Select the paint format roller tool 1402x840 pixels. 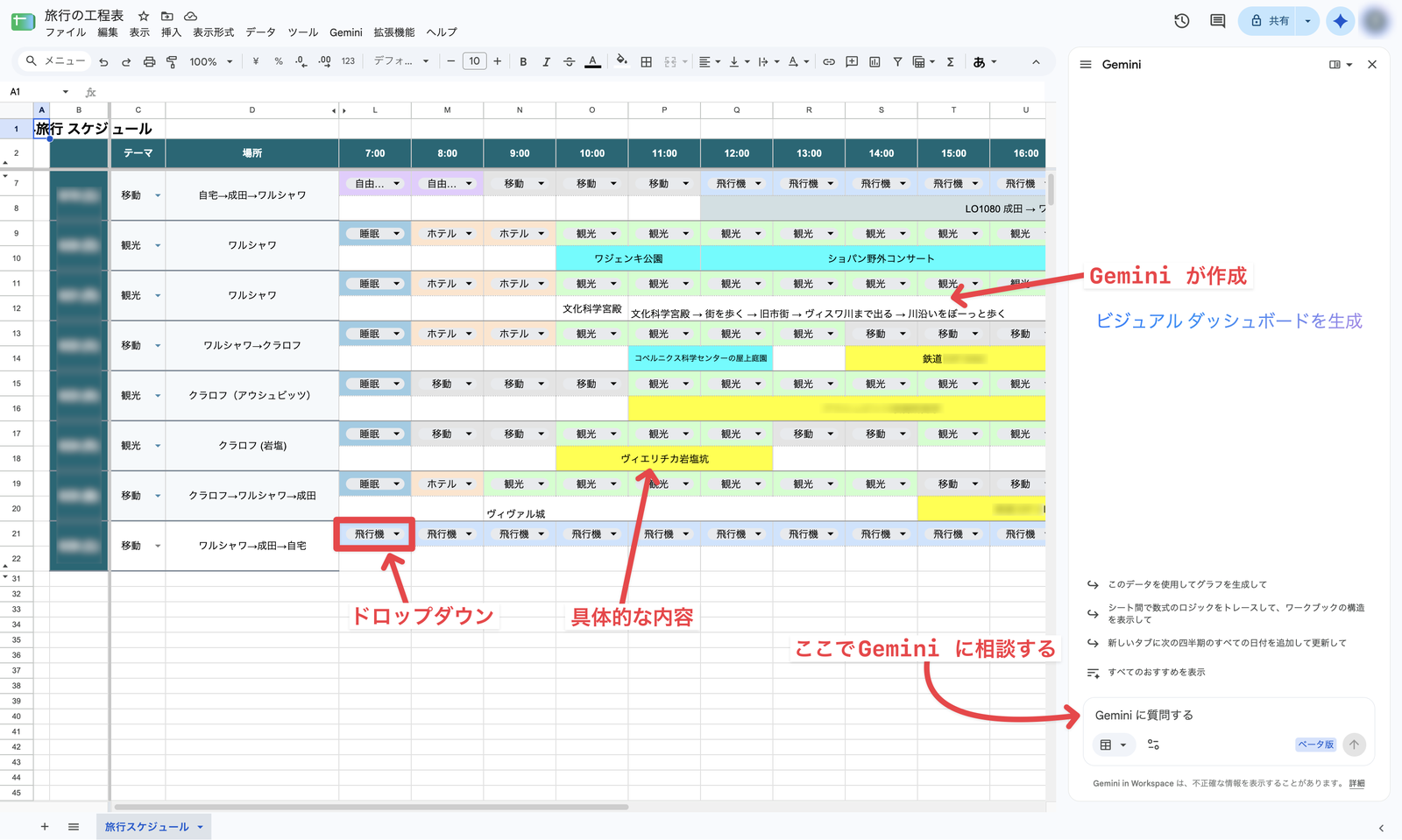[x=172, y=61]
